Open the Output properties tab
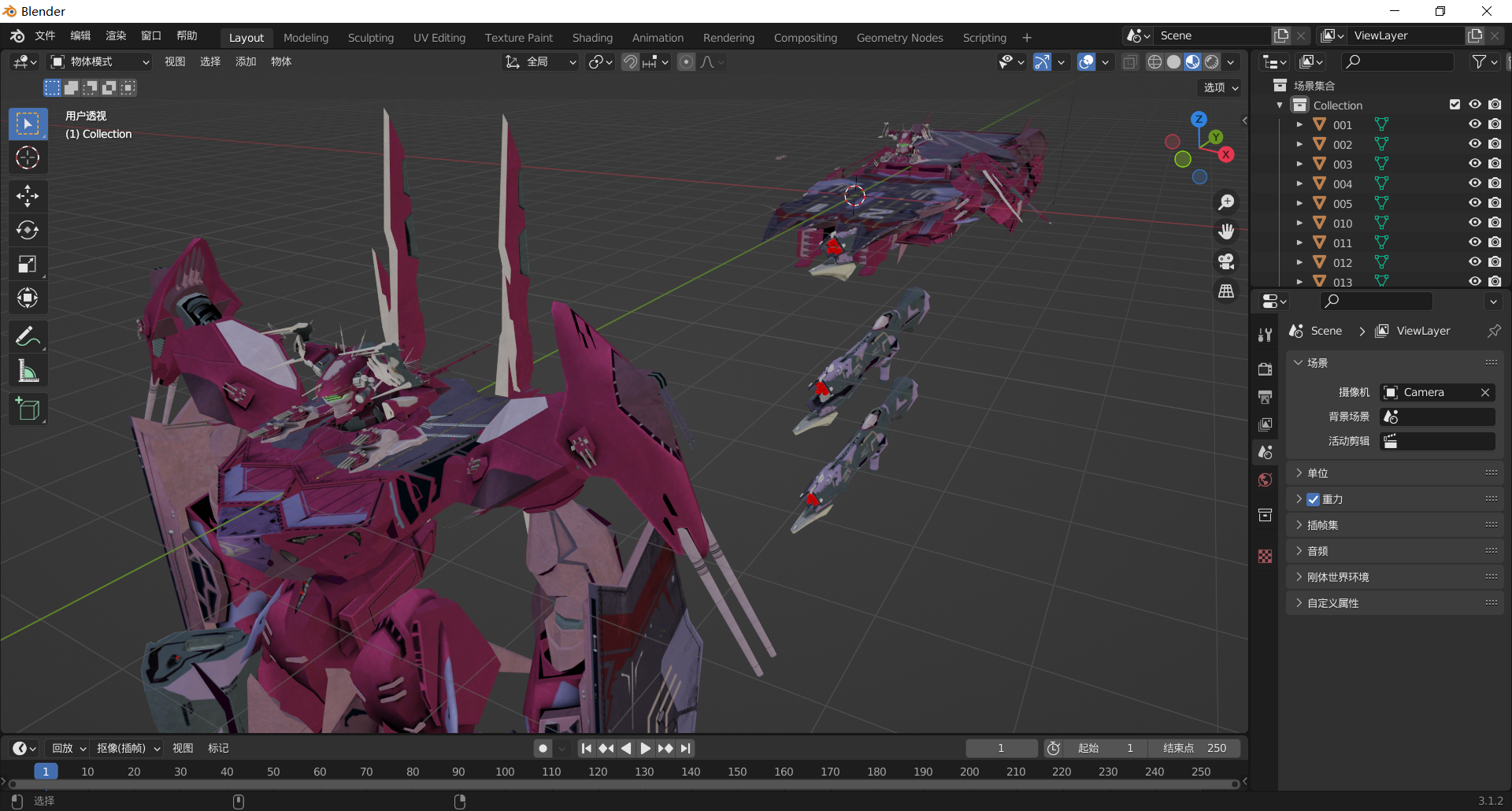1512x811 pixels. [x=1266, y=397]
